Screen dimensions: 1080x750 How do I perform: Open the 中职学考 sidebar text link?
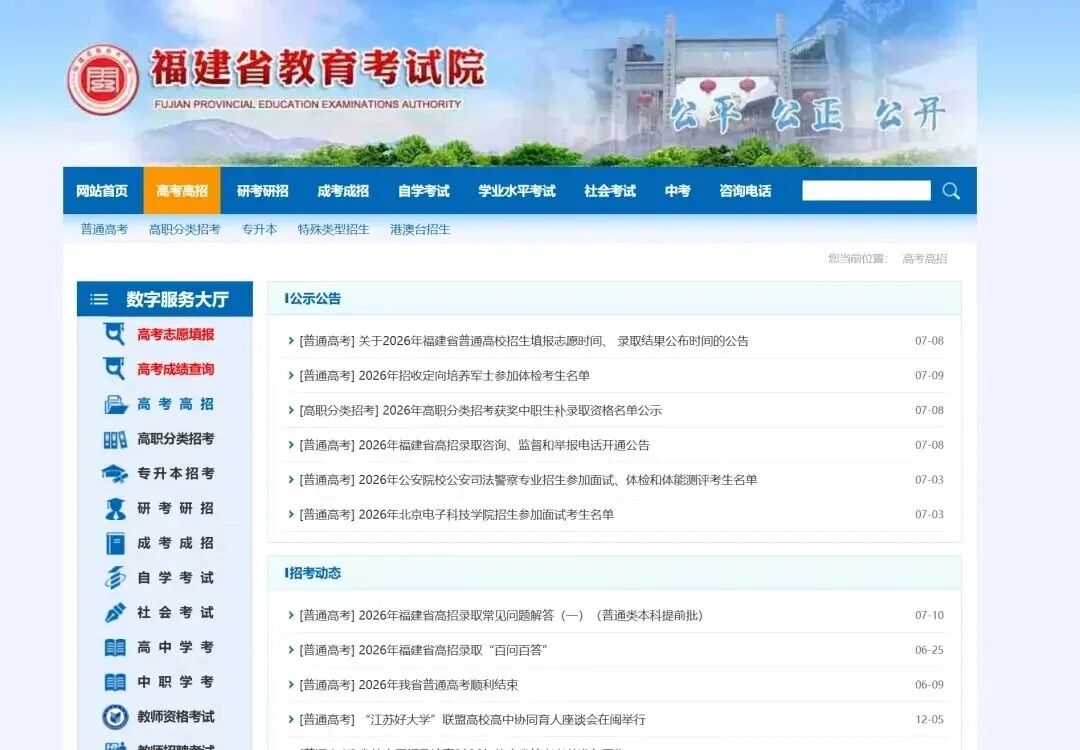(176, 682)
